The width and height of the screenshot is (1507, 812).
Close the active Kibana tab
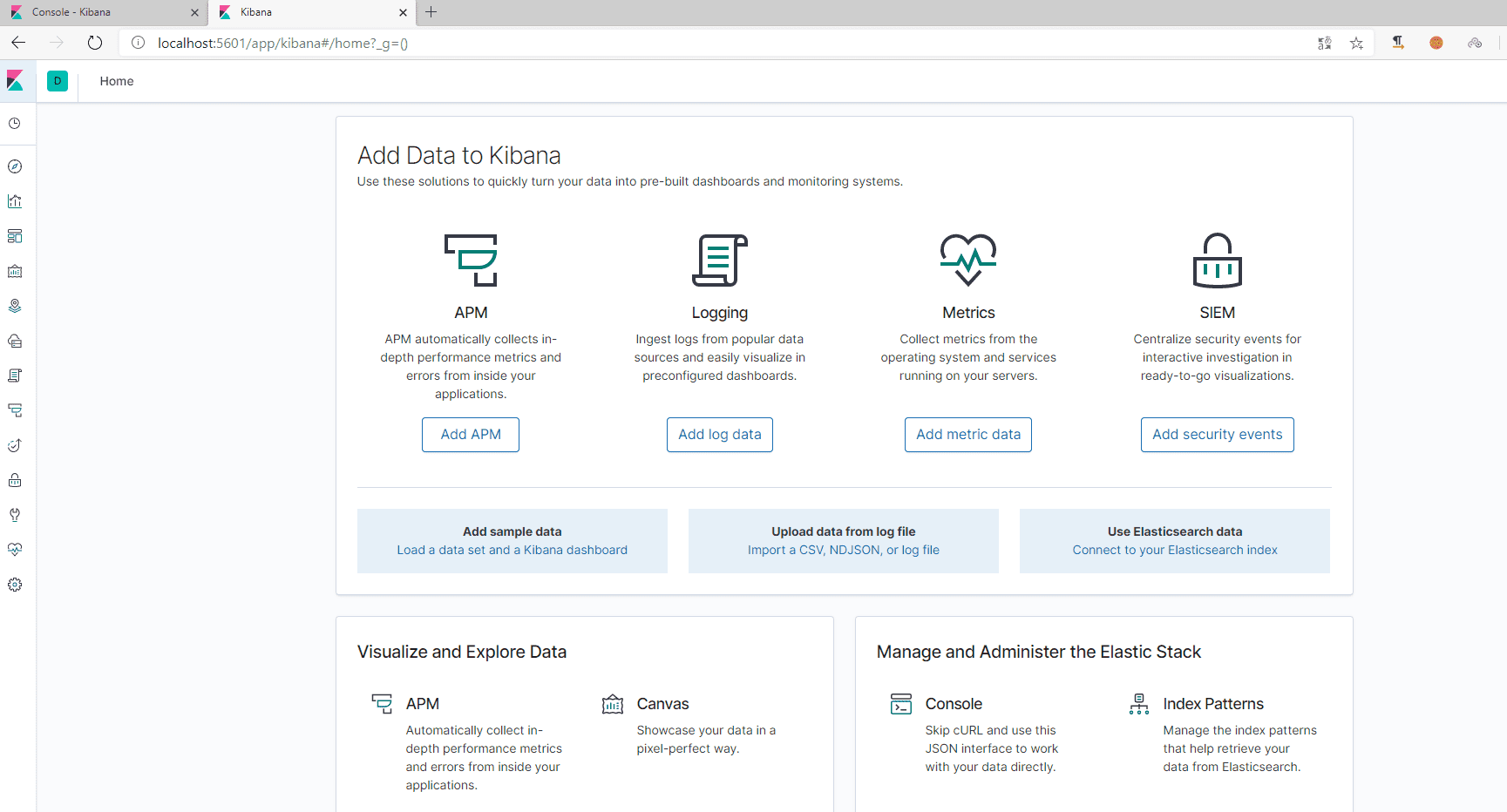403,12
